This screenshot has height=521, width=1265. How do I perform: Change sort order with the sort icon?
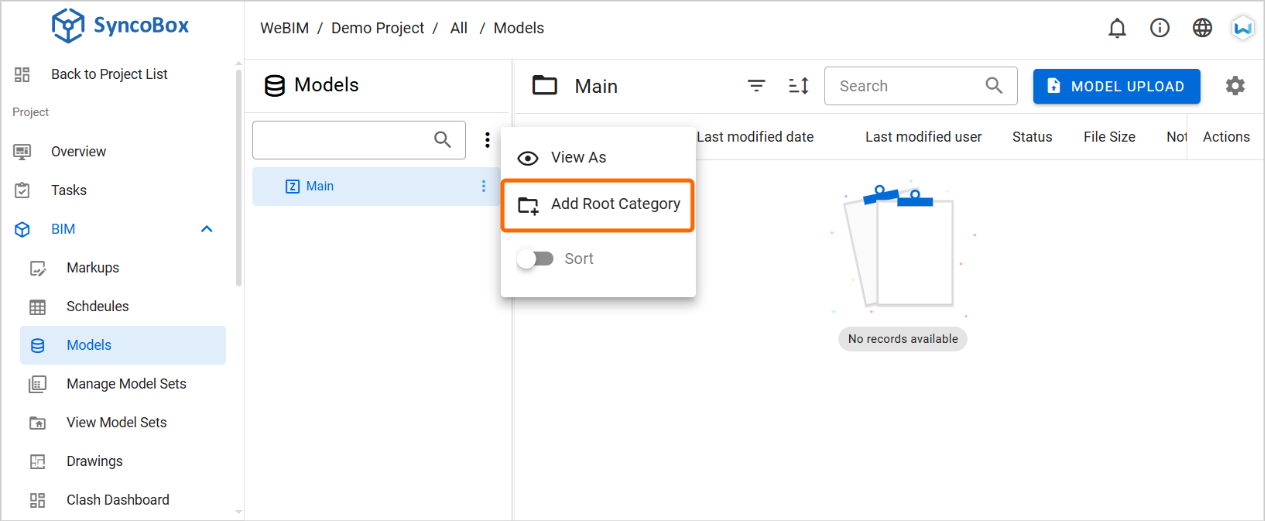tap(798, 86)
